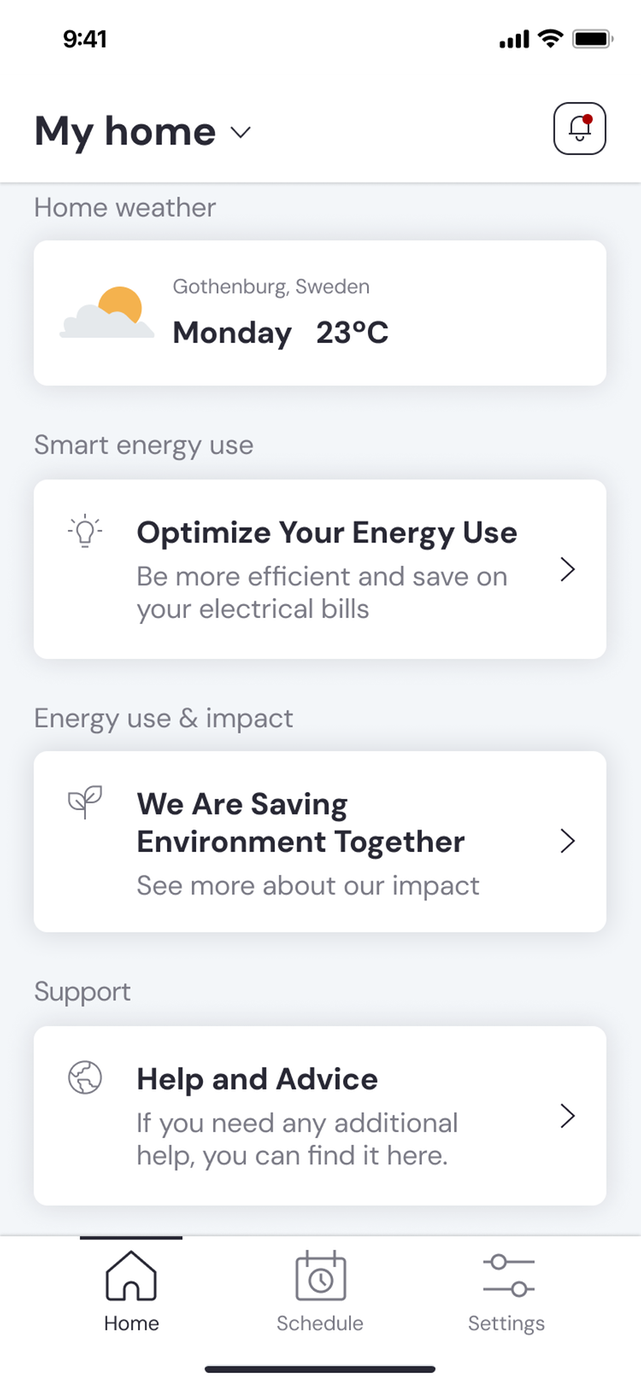Tap the lightbulb energy icon
Screen dimensions: 641x1387
(x=85, y=531)
